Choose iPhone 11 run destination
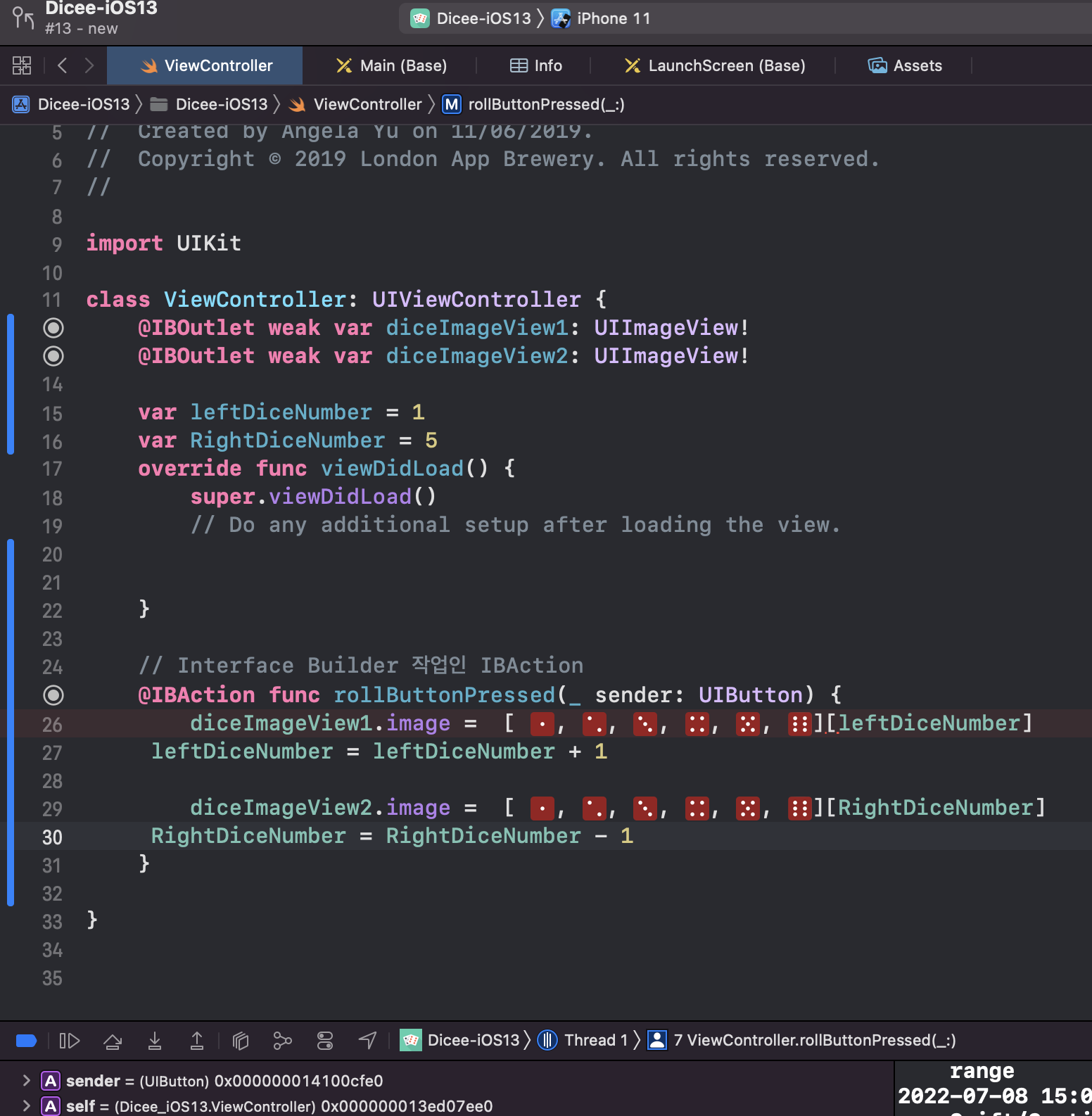The width and height of the screenshot is (1092, 1116). point(602,18)
